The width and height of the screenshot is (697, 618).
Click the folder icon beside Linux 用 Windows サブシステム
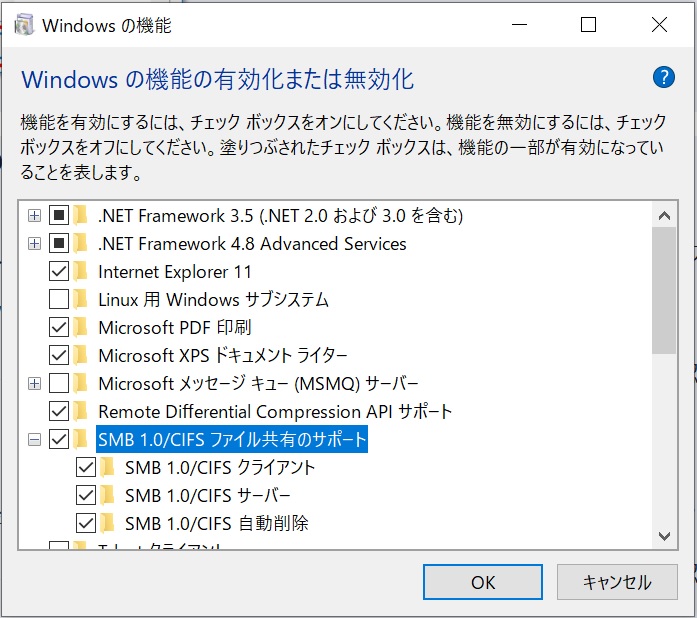point(80,299)
